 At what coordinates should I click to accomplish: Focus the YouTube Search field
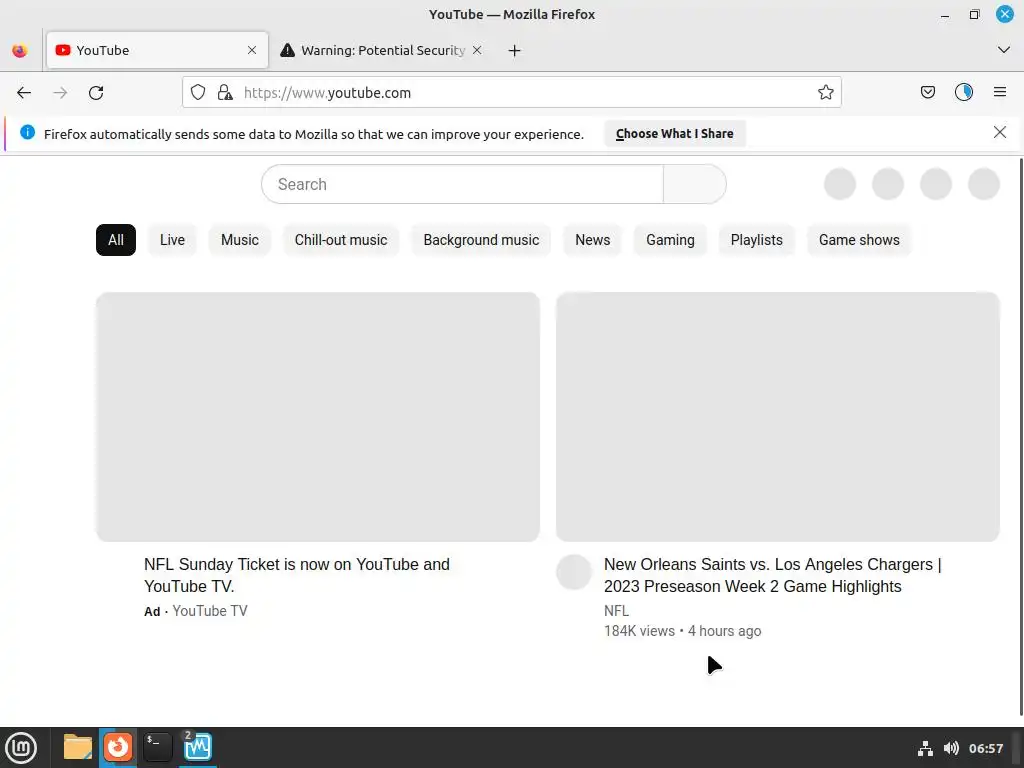462,184
